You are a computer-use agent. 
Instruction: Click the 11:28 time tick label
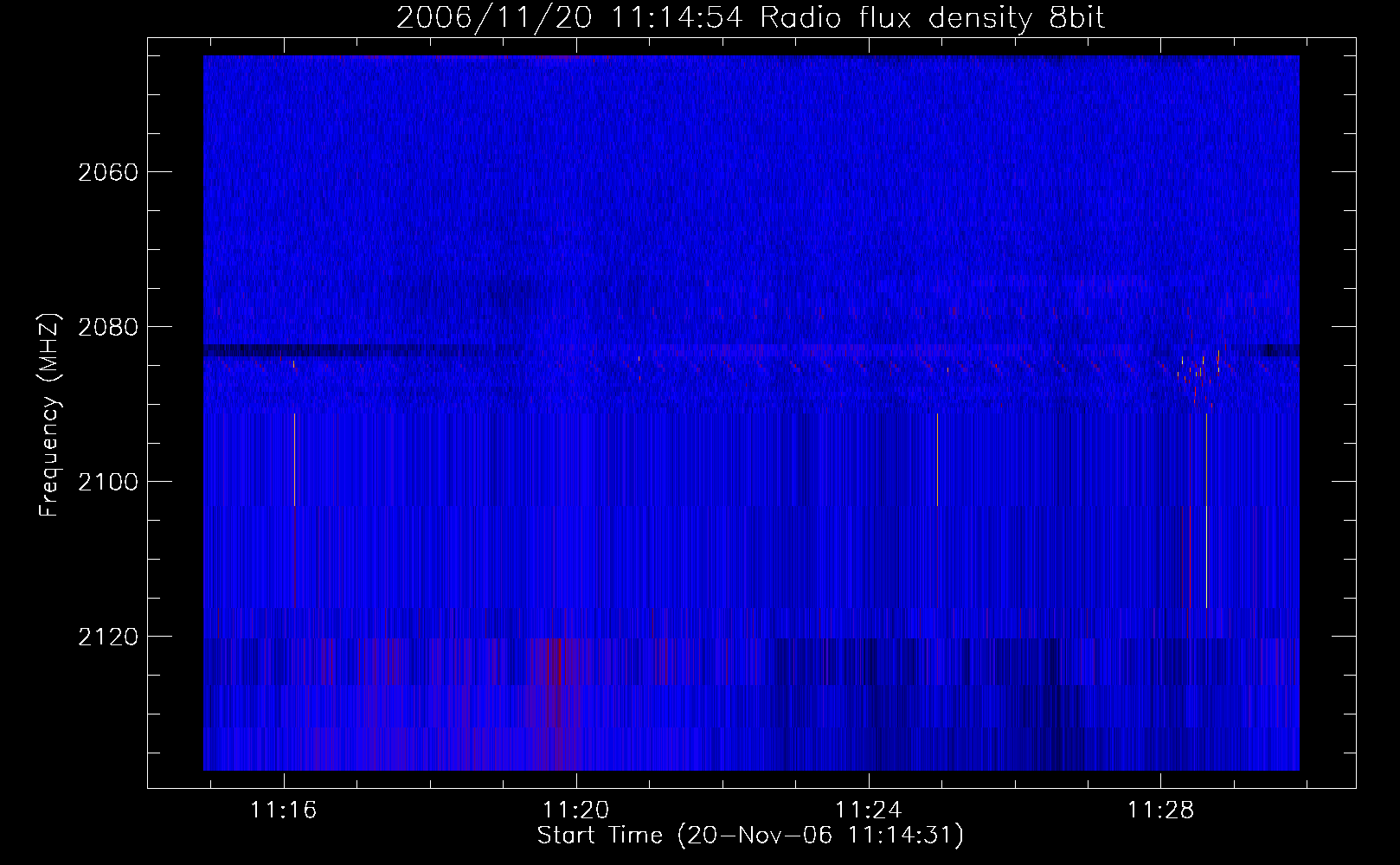[x=1160, y=811]
